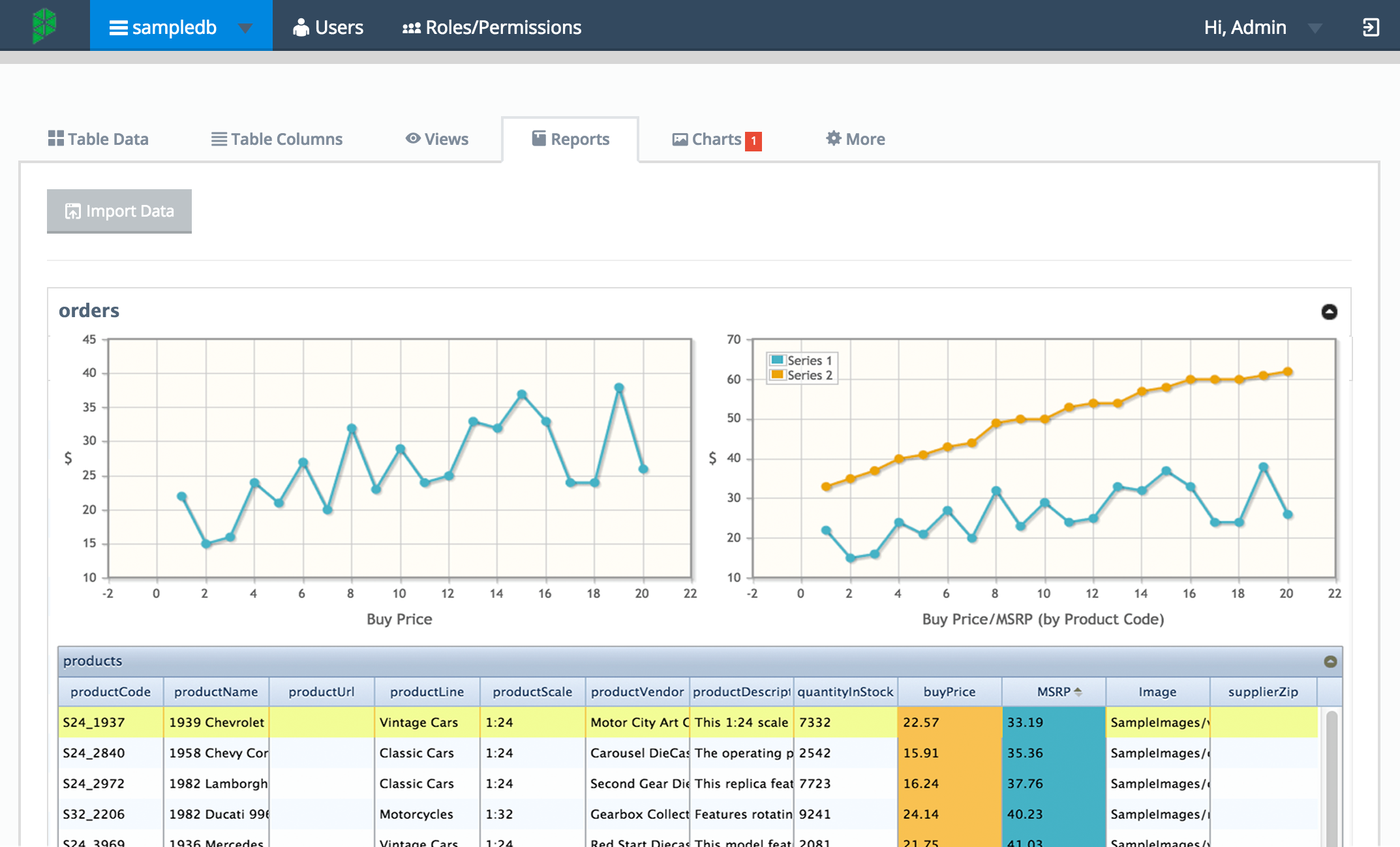
Task: Open the Hi, Admin dropdown arrow
Action: [x=1315, y=28]
